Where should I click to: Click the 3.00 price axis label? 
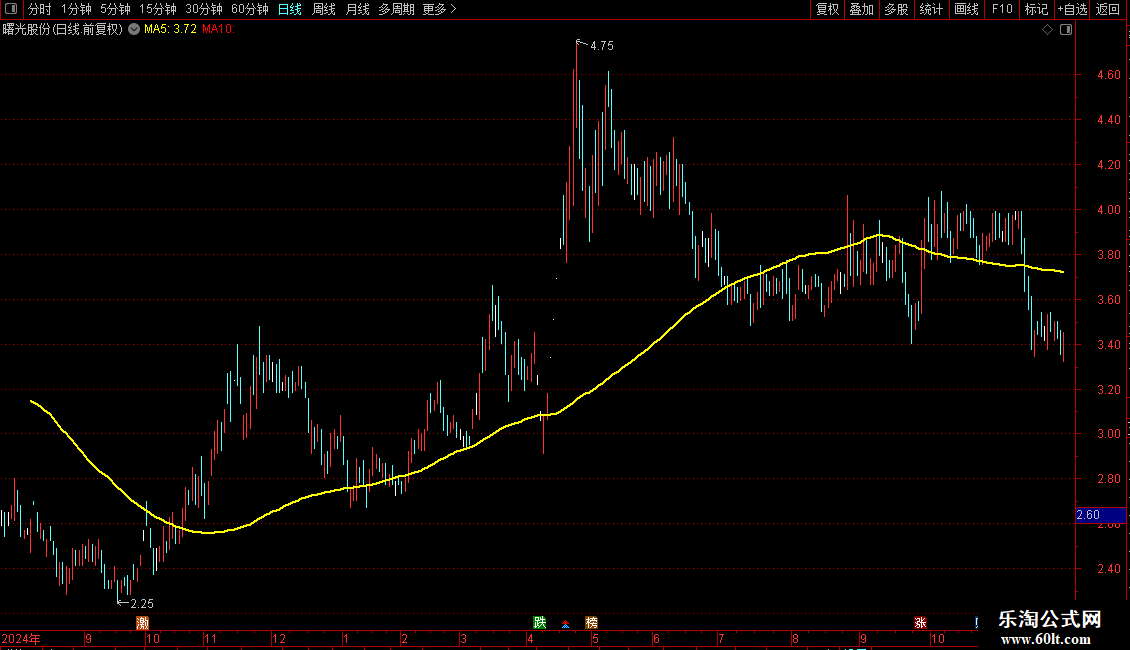coord(1108,435)
